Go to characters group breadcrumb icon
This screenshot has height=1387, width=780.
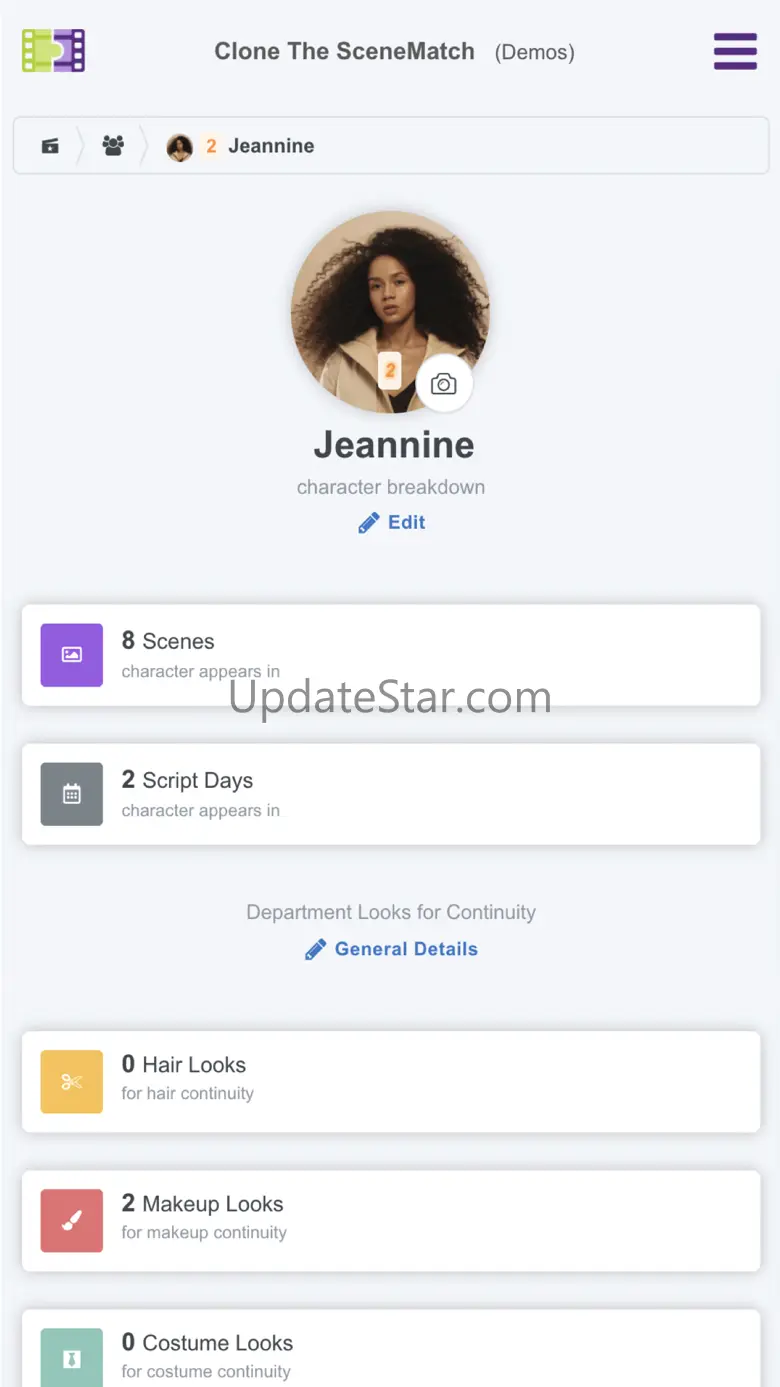click(113, 146)
